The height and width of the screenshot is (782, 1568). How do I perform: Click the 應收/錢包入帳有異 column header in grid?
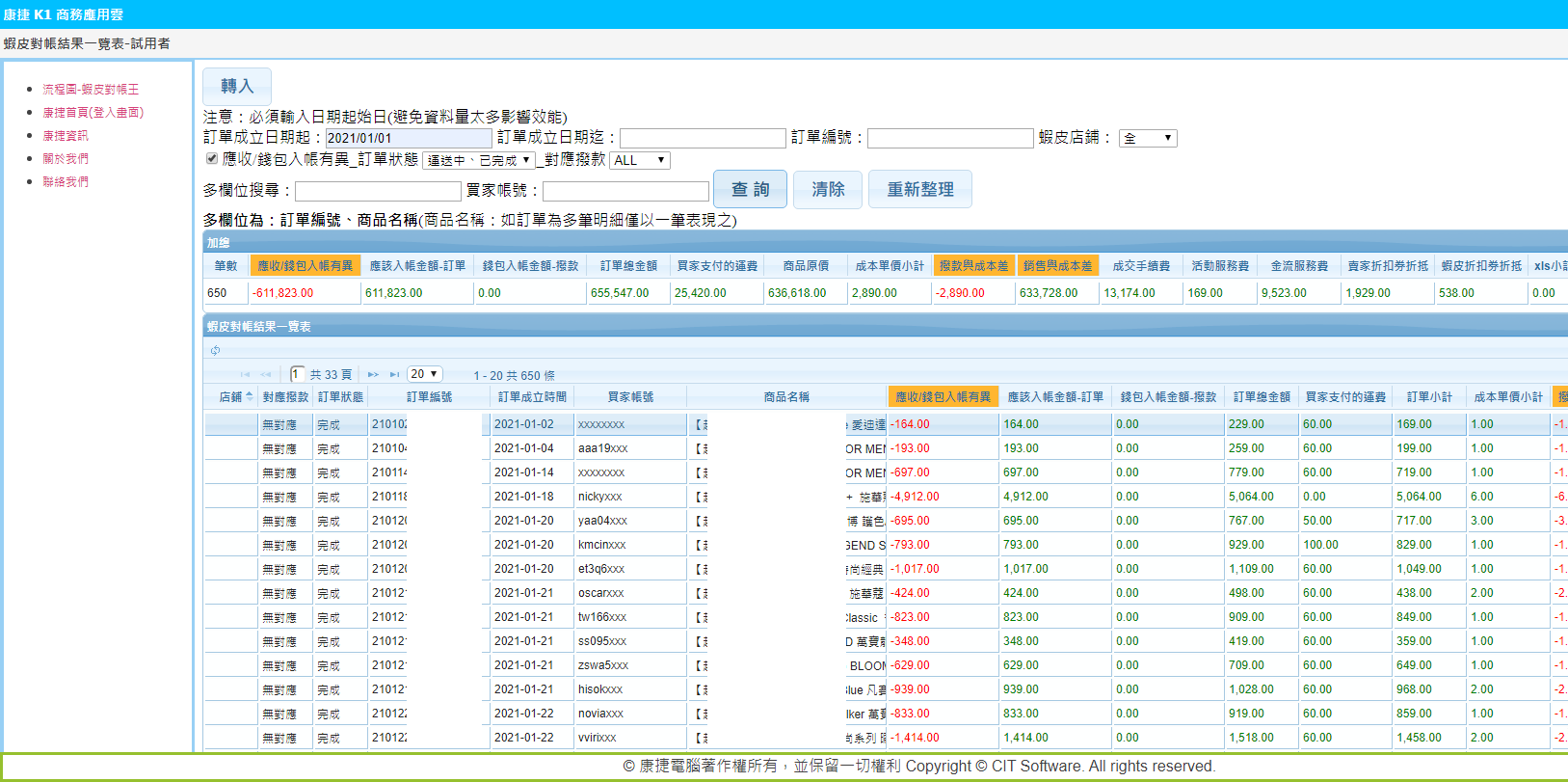pyautogui.click(x=942, y=396)
